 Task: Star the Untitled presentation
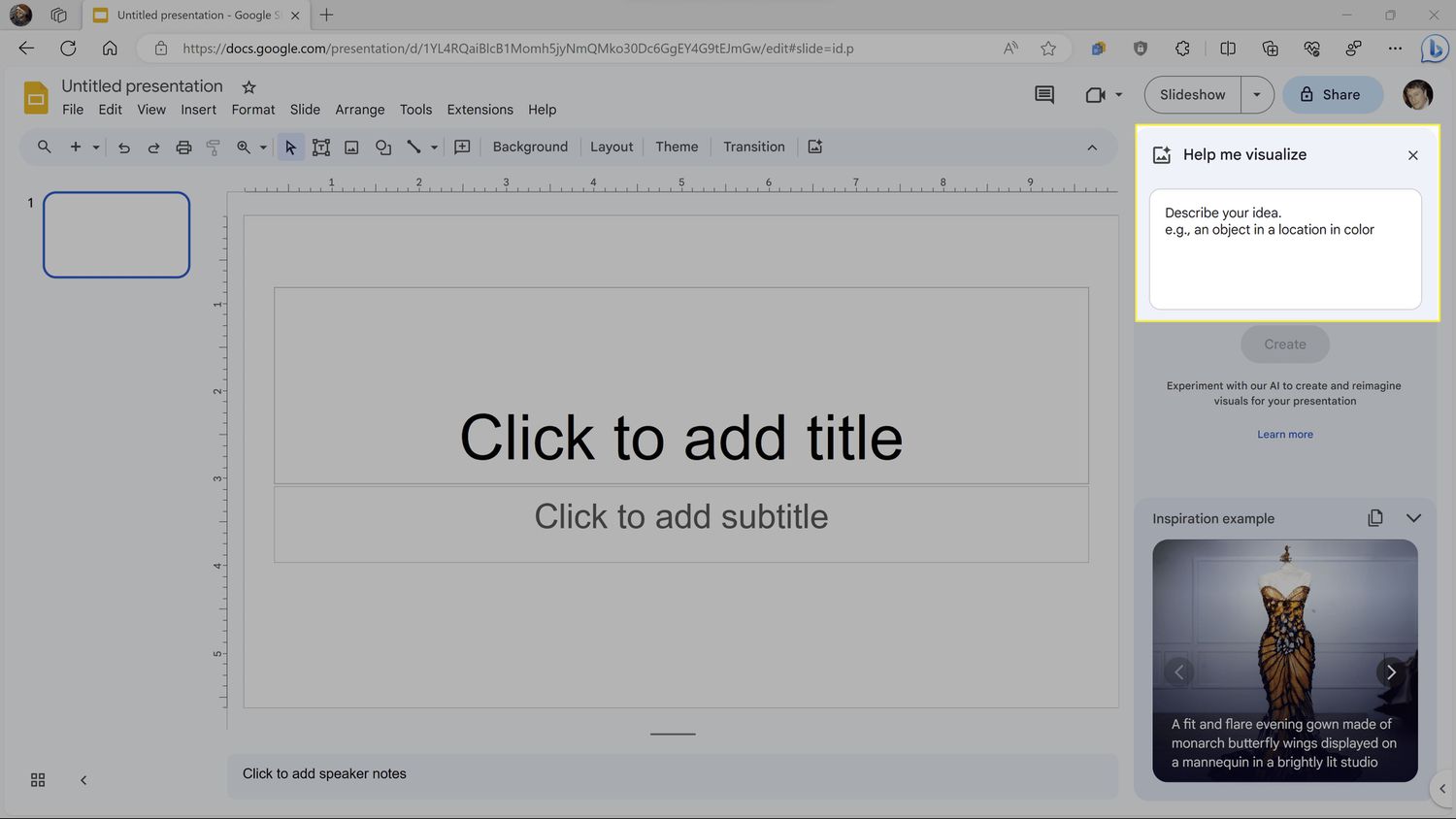248,87
